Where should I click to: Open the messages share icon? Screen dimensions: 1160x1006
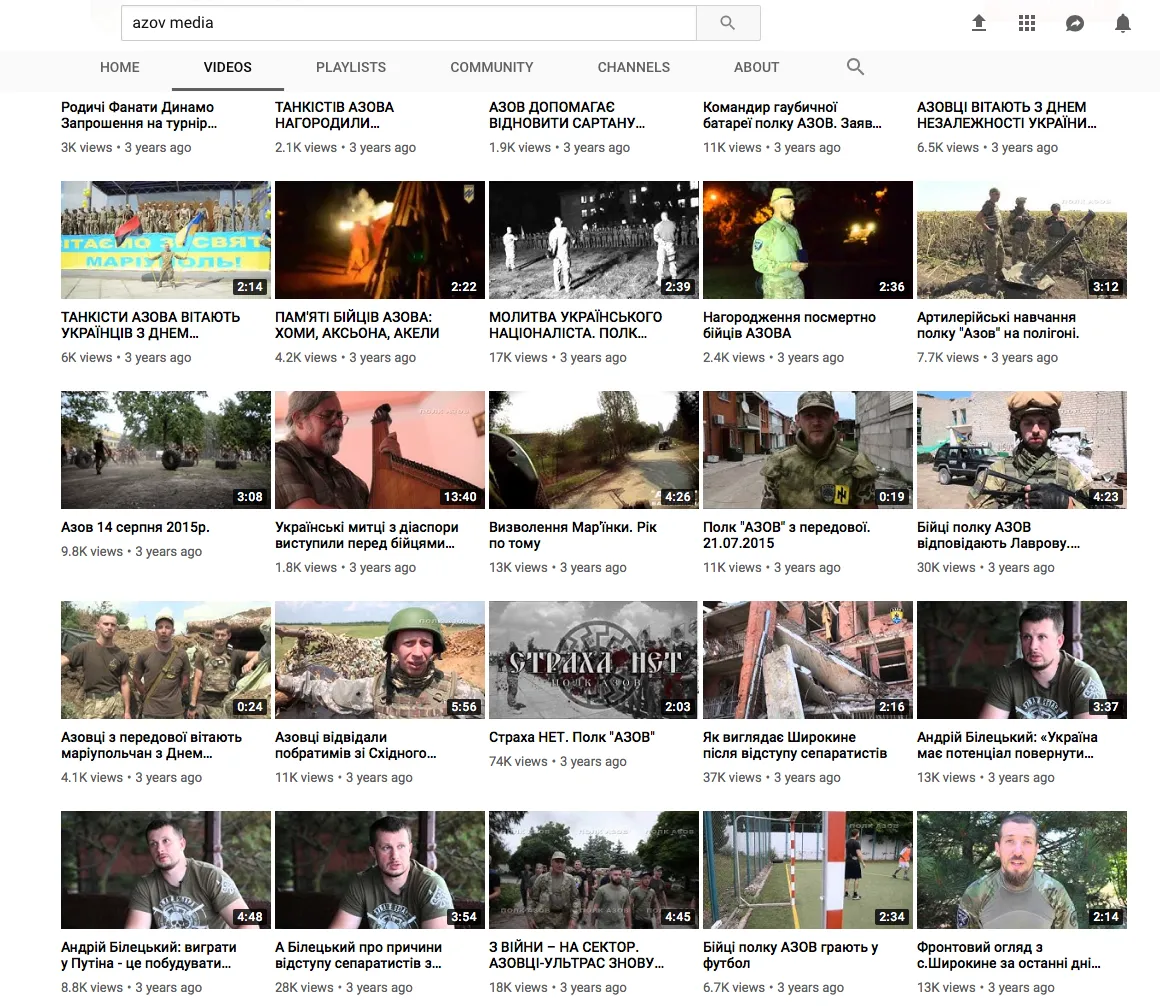pyautogui.click(x=1075, y=23)
